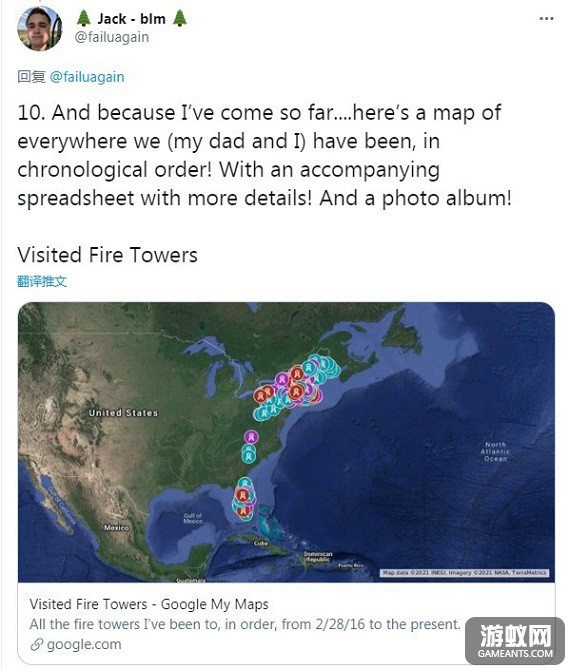
Task: Click the red fire tower marker in Florida
Action: coord(243,496)
